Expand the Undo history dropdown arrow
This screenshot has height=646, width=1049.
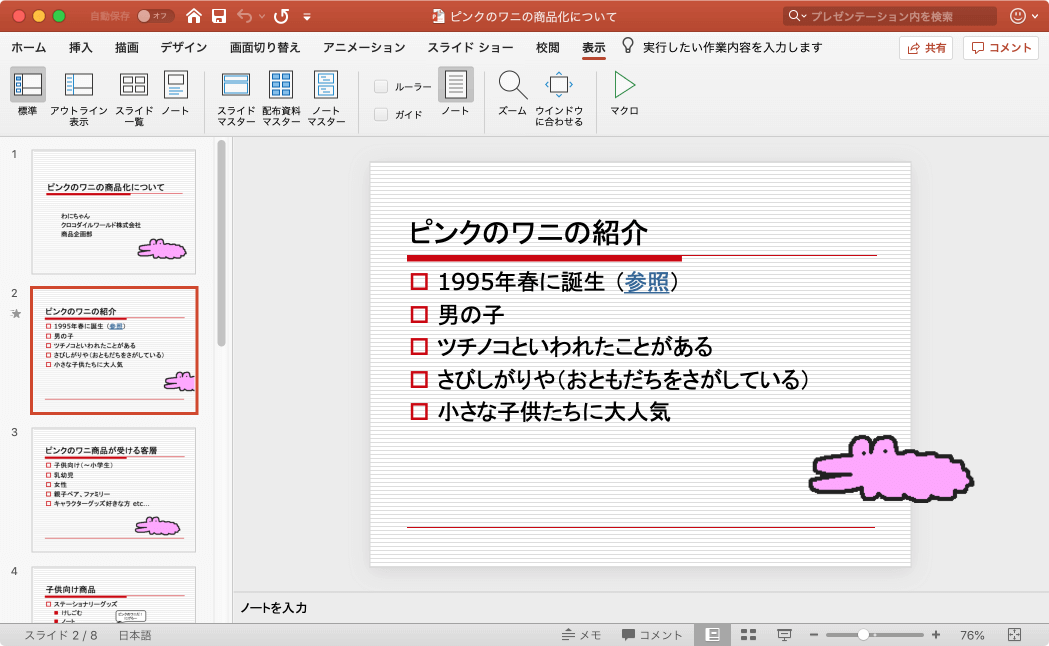pyautogui.click(x=262, y=17)
